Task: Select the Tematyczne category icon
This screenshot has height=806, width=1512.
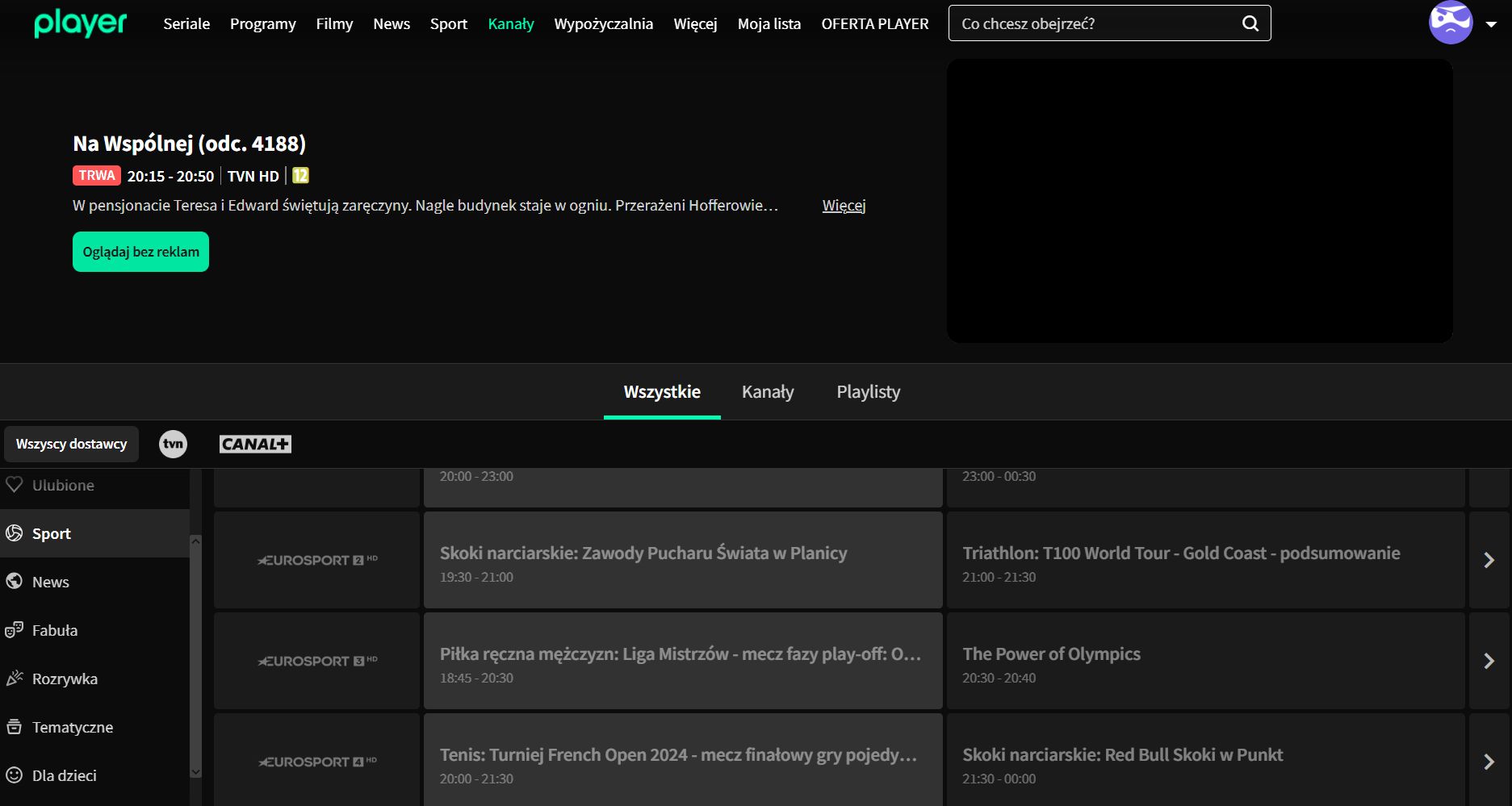Action: click(15, 727)
